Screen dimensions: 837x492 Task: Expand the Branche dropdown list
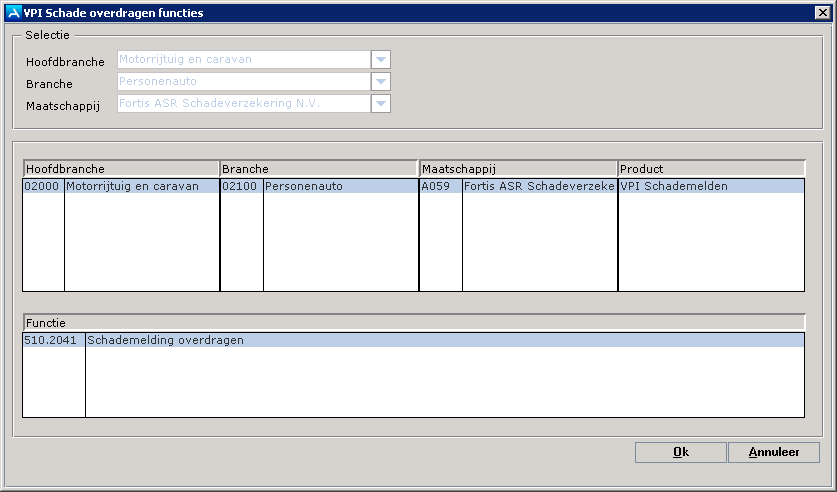pos(380,82)
